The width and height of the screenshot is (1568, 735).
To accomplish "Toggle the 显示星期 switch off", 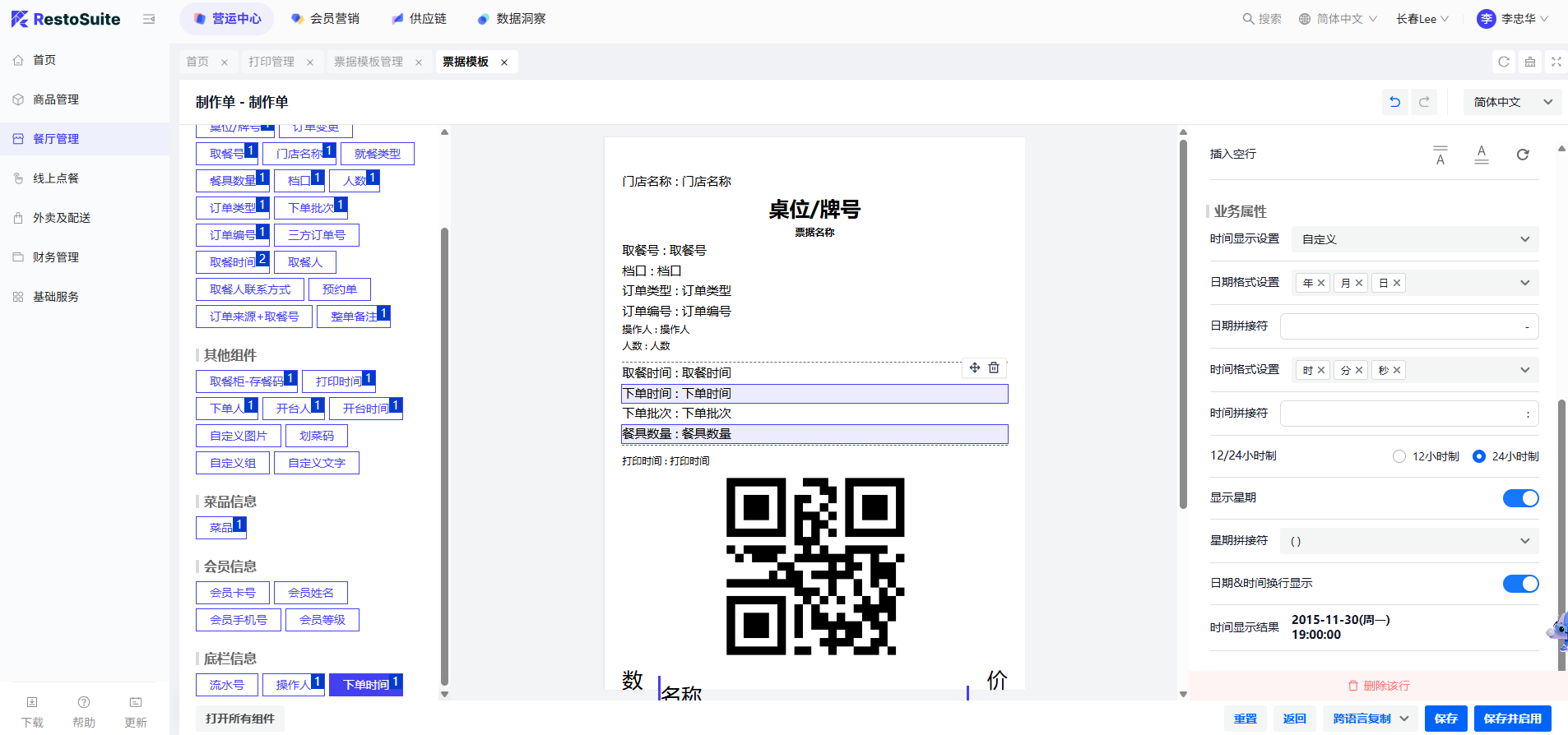I will tap(1520, 498).
